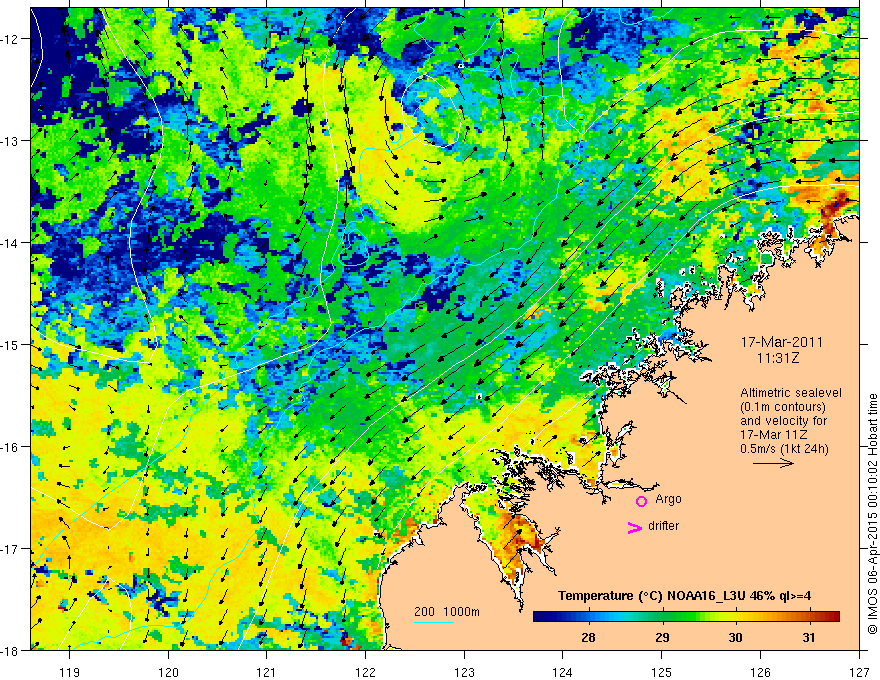Click the '124' longitude axis label
This screenshot has width=880, height=680.
pos(563,672)
